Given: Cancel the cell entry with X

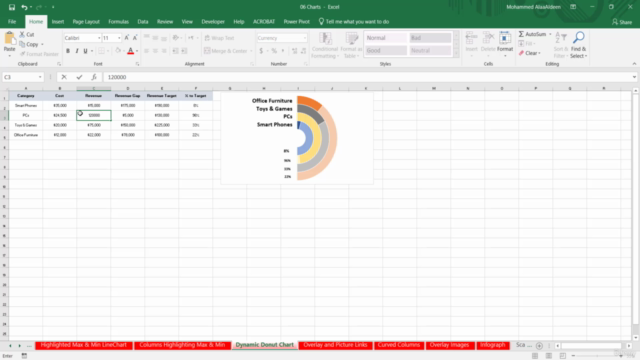Looking at the screenshot, I should [x=64, y=77].
